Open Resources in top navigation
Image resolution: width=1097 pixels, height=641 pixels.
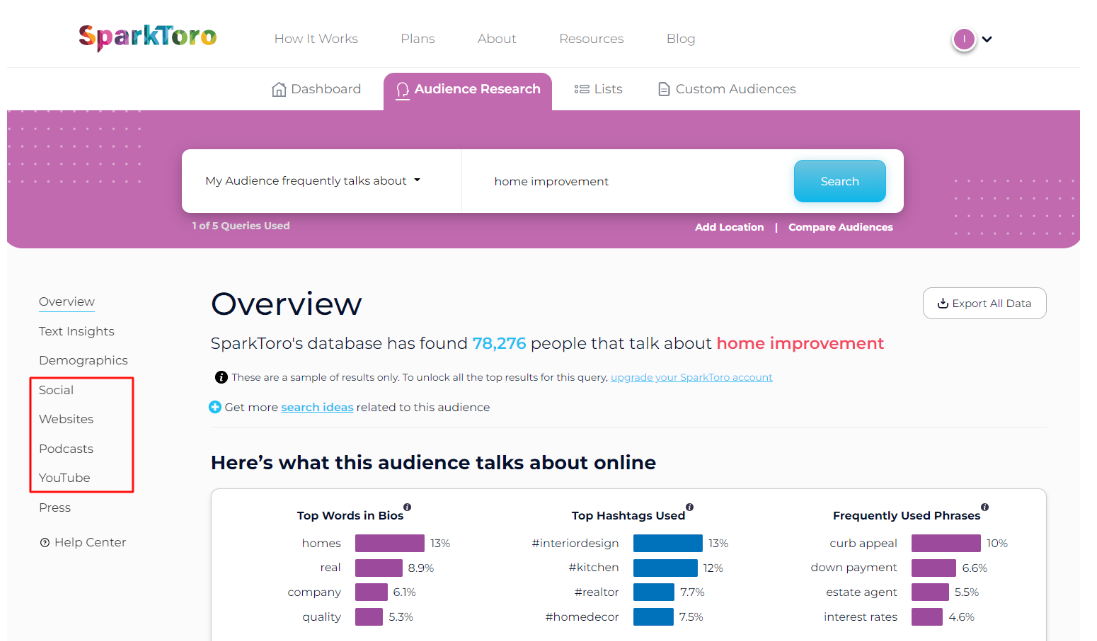pos(591,38)
